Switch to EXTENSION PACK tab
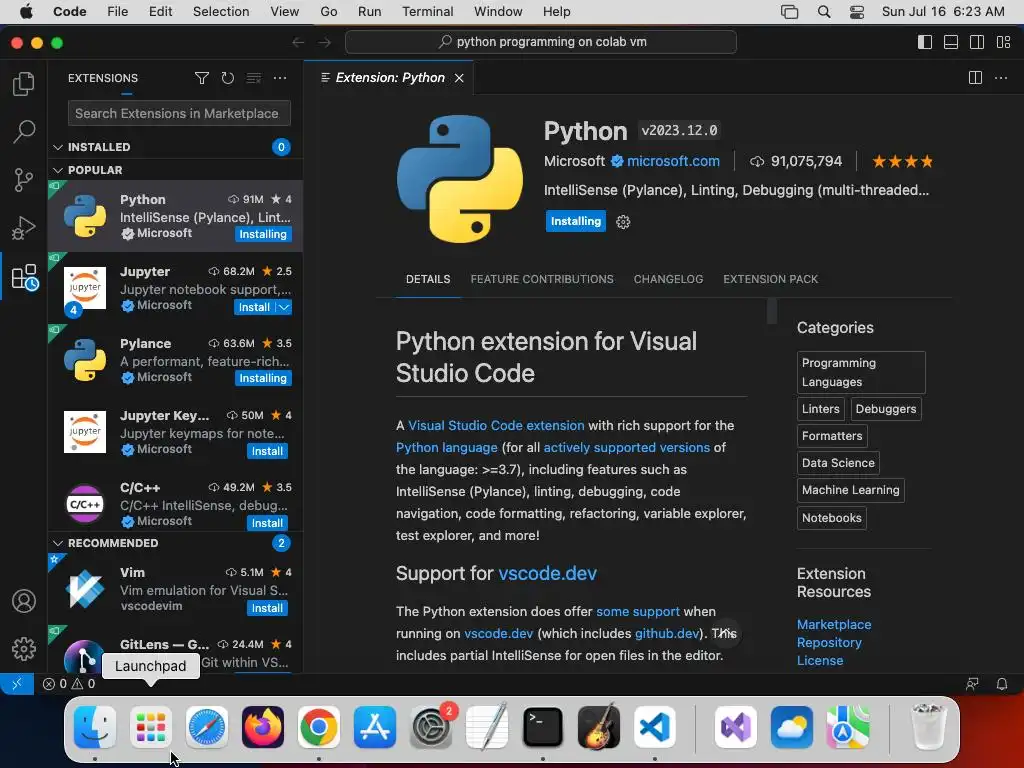 click(x=771, y=280)
